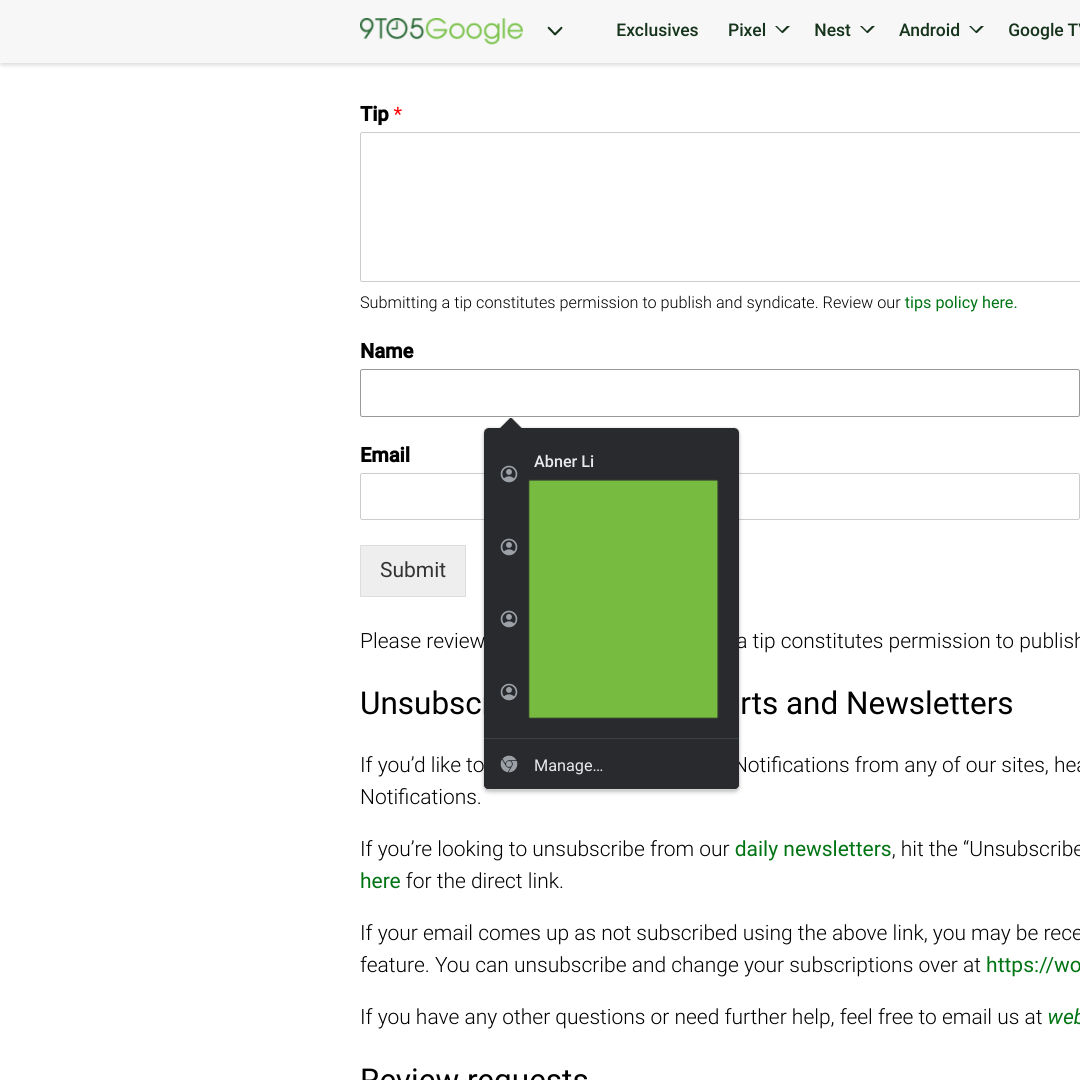The width and height of the screenshot is (1080, 1080).
Task: Click the Chrome icon next to Manage
Action: coord(509,765)
